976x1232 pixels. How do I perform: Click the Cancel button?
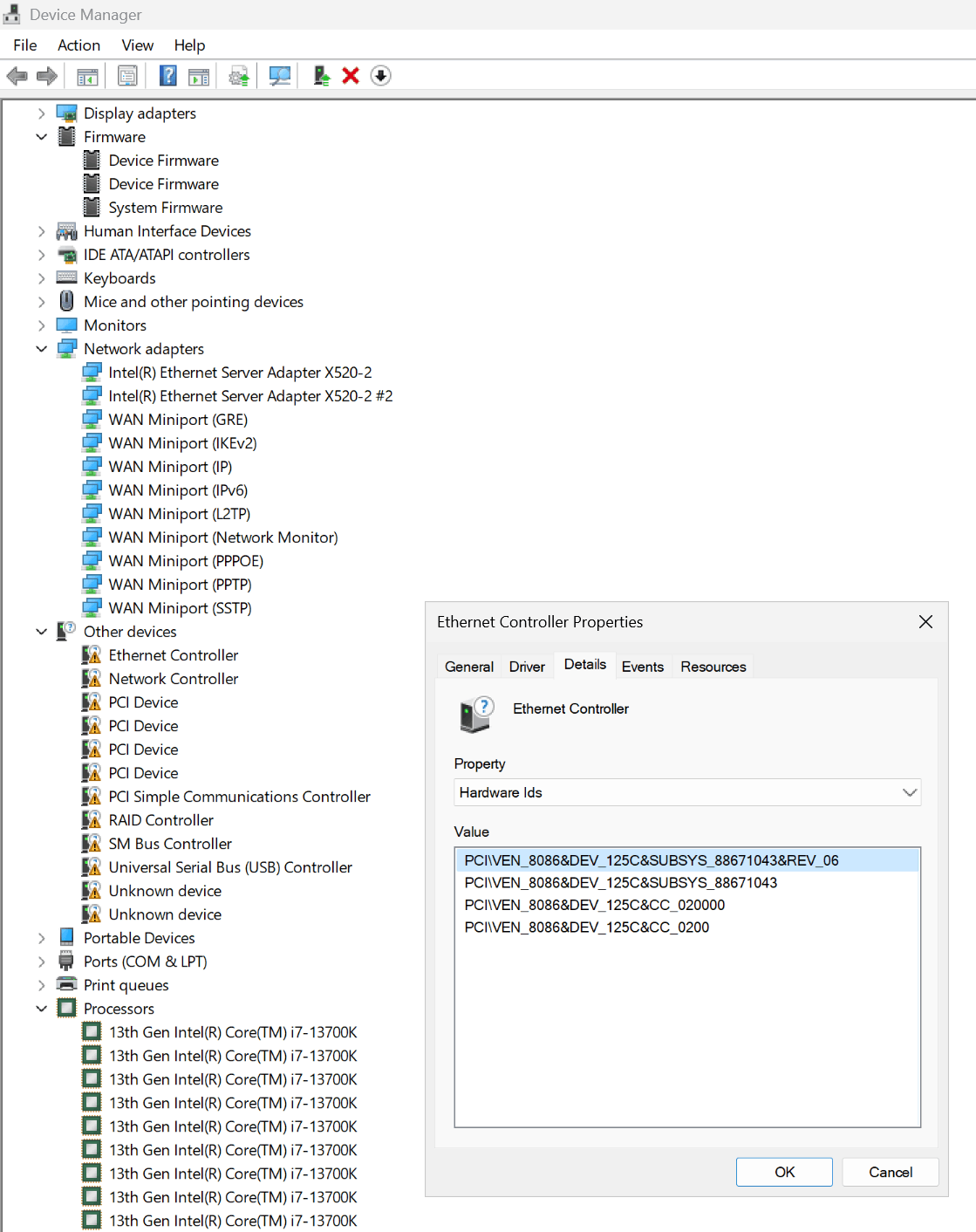(891, 1172)
